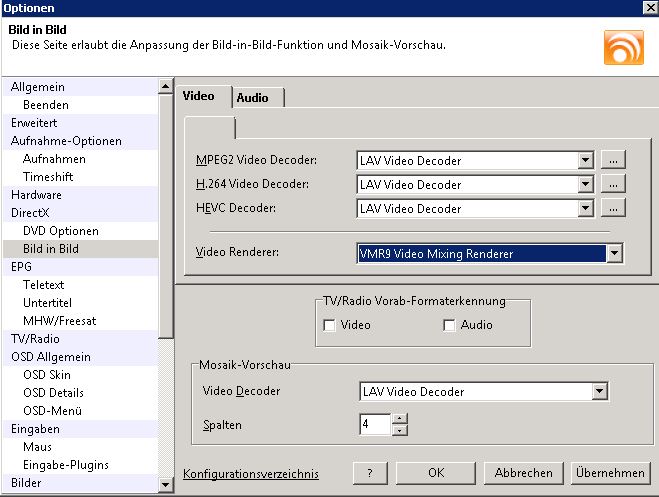Click the question mark help button
The image size is (659, 497).
click(369, 473)
